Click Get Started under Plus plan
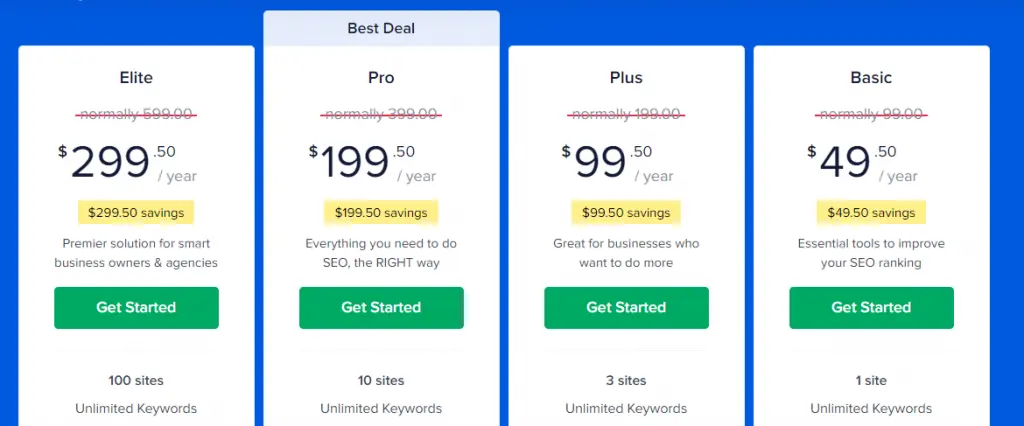This screenshot has width=1024, height=426. click(x=626, y=308)
